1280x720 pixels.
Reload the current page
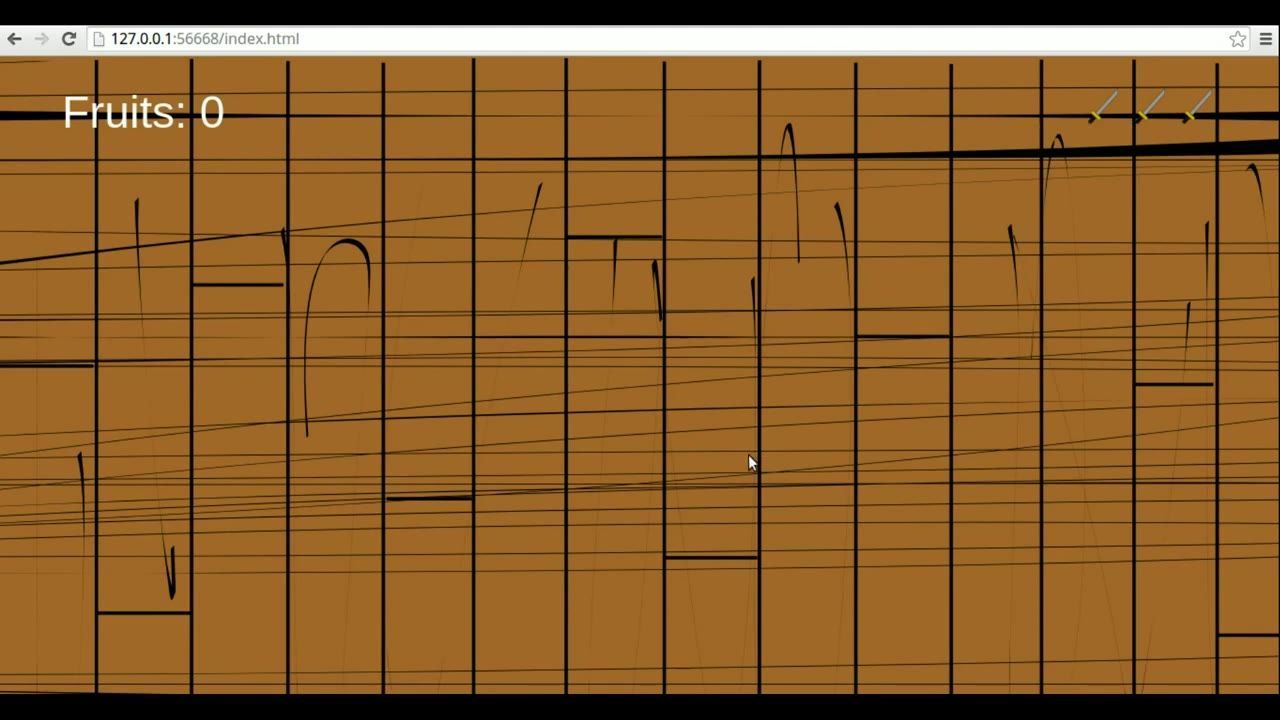68,39
